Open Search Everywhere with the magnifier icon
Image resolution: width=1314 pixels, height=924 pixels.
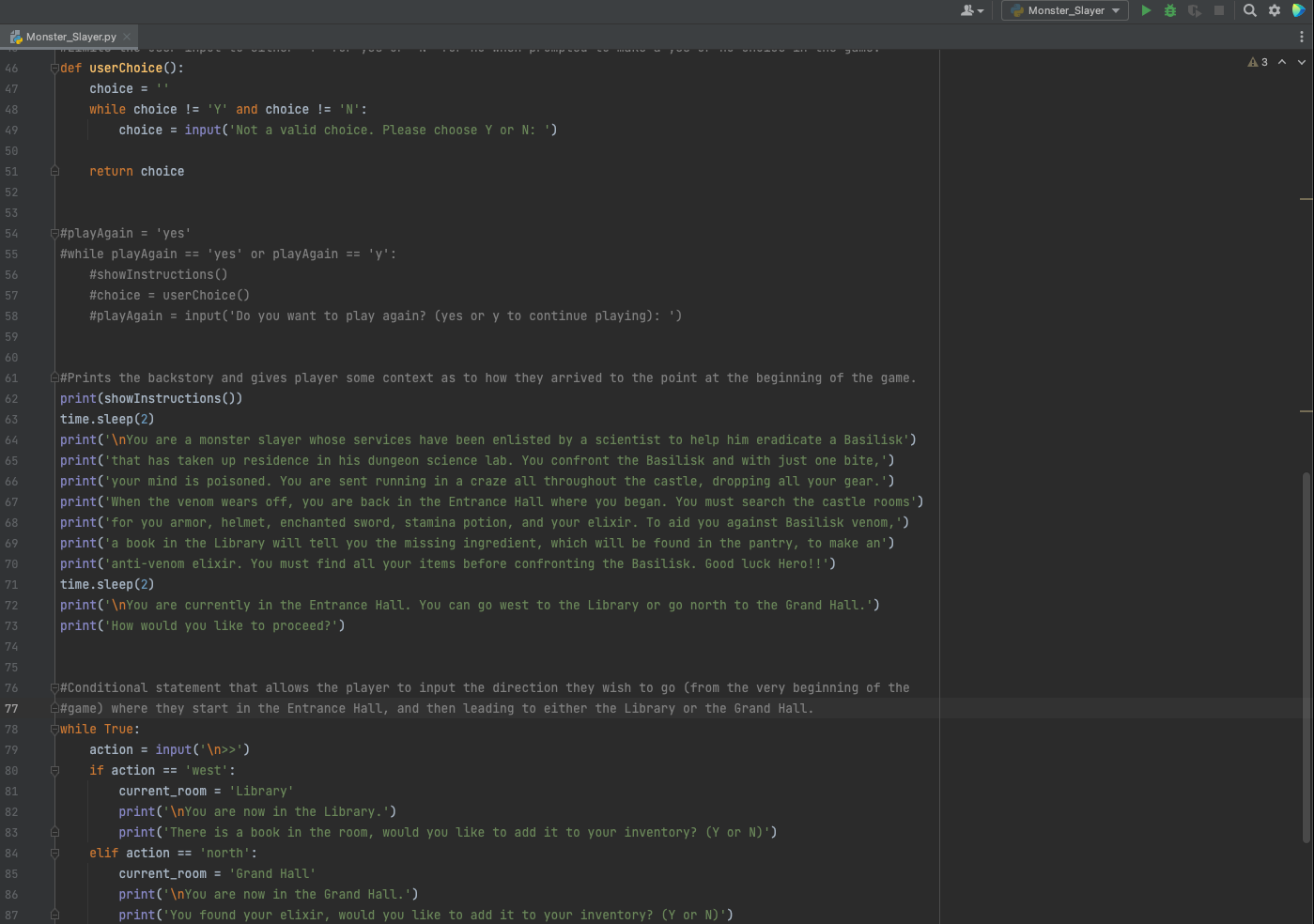pyautogui.click(x=1249, y=10)
